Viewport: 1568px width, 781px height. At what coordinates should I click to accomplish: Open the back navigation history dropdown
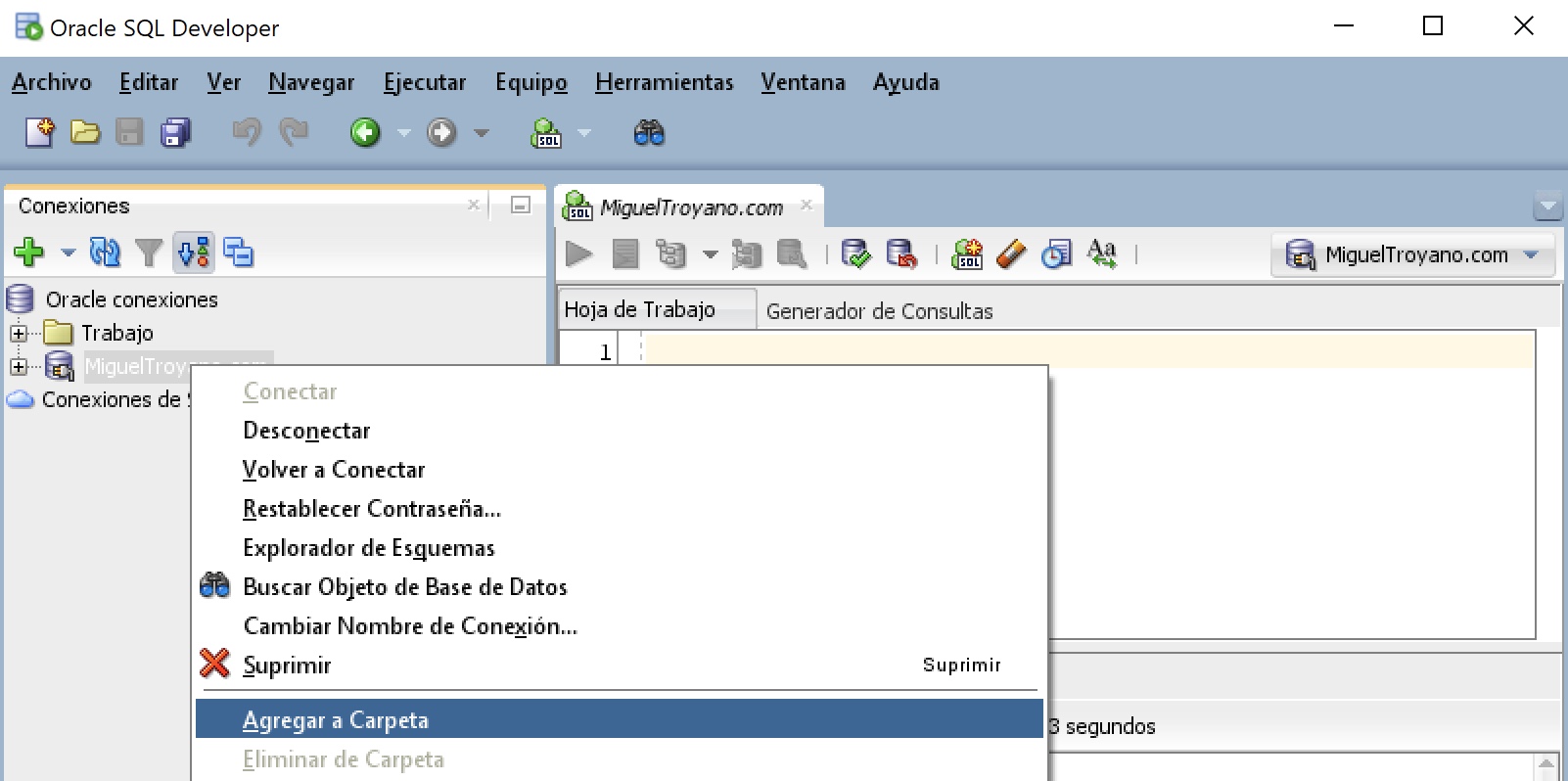(403, 133)
